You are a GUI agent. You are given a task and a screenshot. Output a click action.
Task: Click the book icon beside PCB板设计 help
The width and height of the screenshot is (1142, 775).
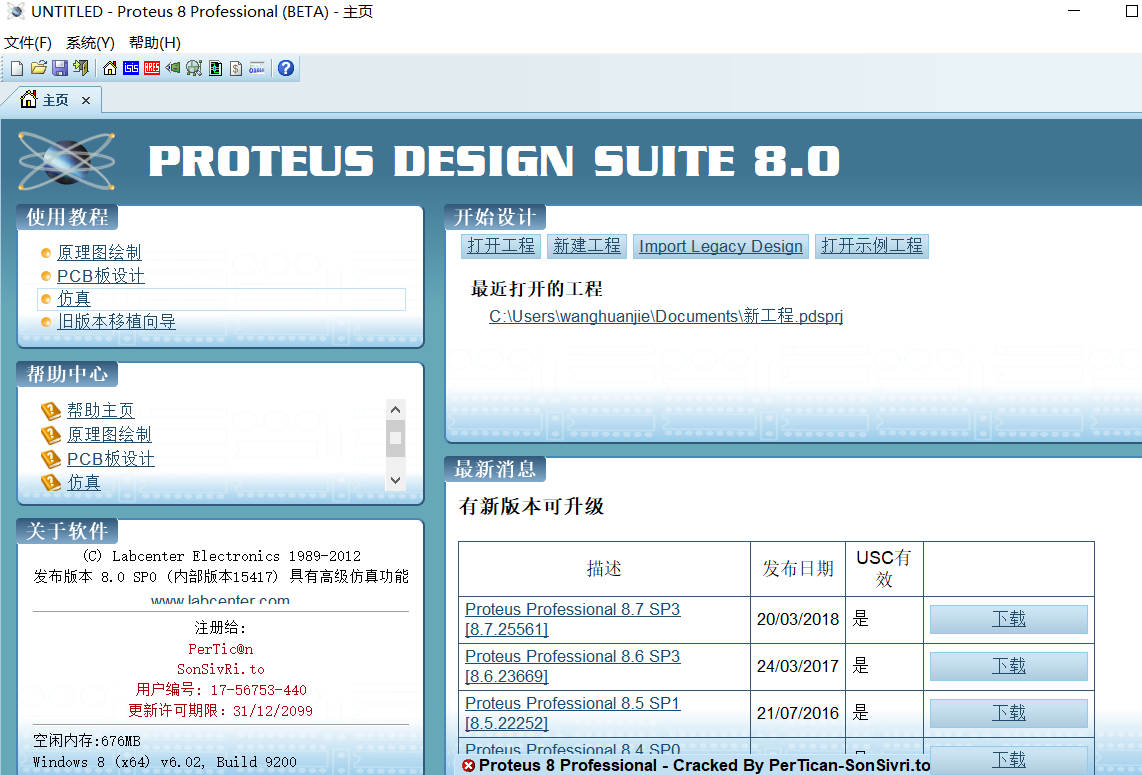click(x=50, y=459)
